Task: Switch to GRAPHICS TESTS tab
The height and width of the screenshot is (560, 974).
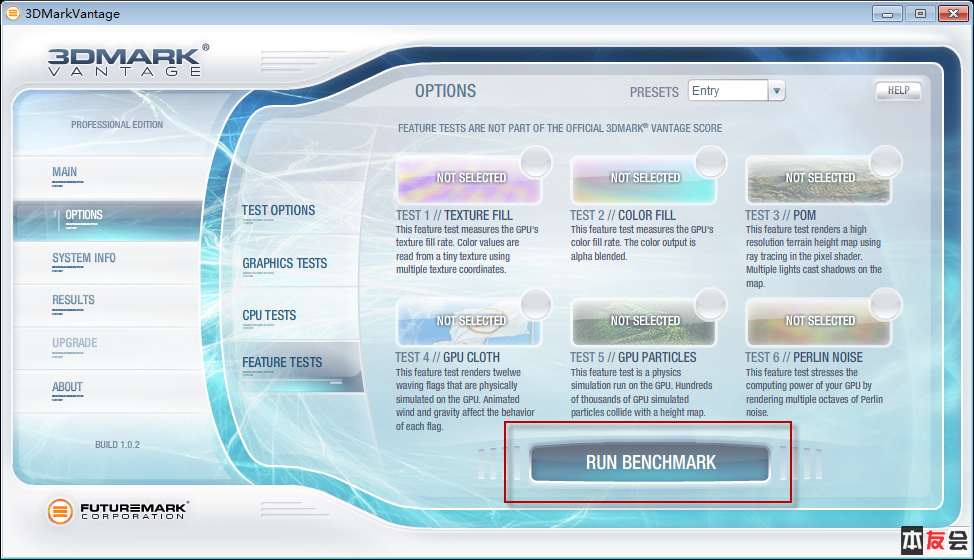Action: coord(284,263)
